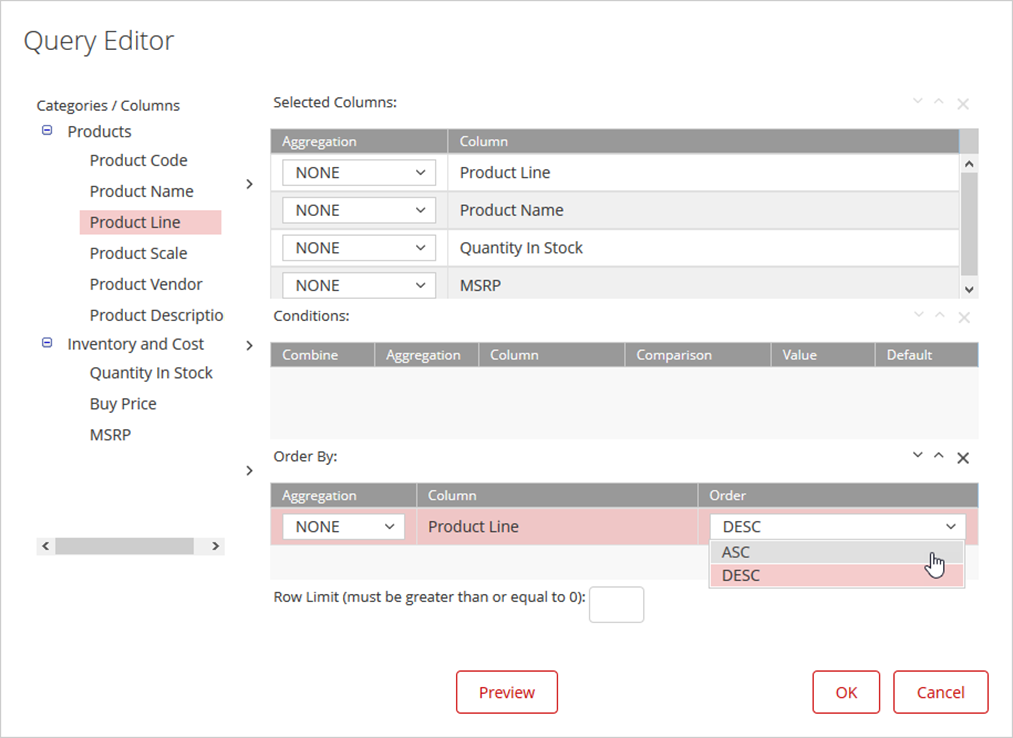The image size is (1013, 738).
Task: Click the add arrow beside Conditions
Action: point(249,346)
